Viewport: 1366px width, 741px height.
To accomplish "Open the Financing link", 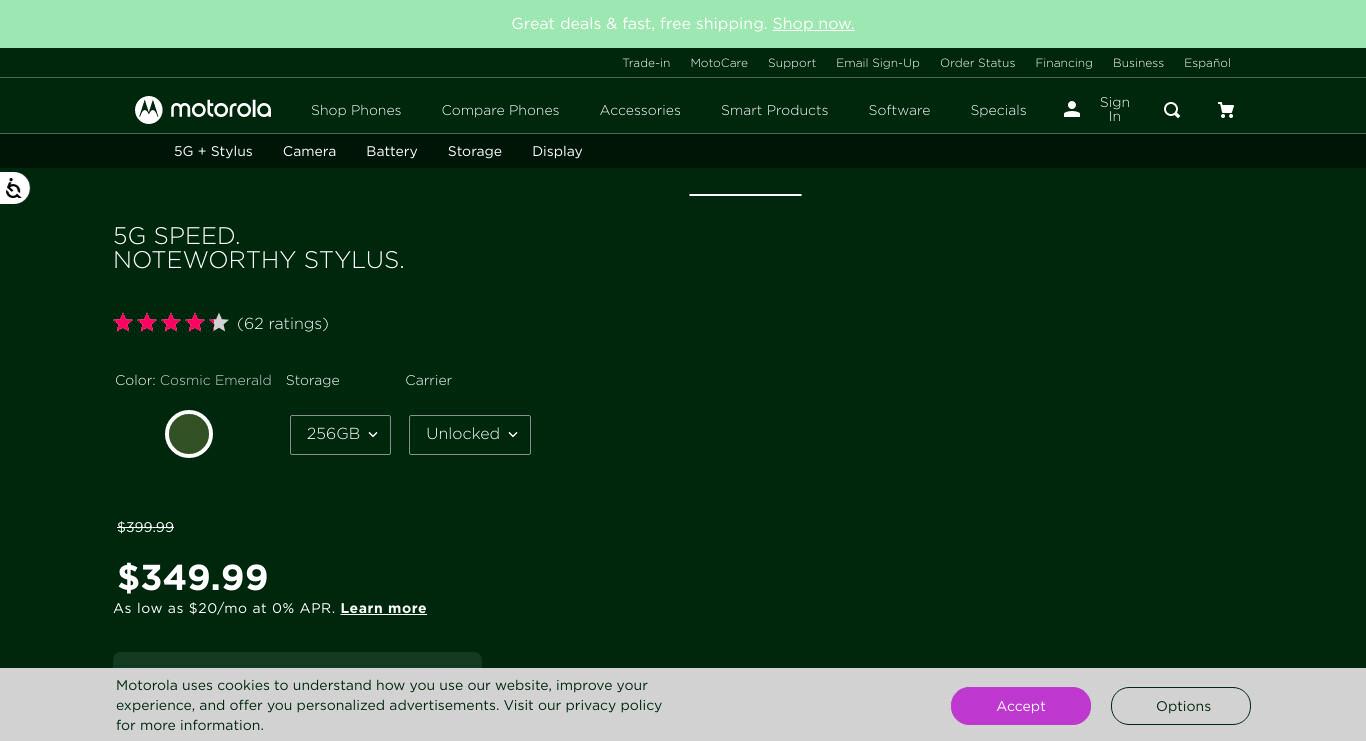I will pyautogui.click(x=1064, y=63).
